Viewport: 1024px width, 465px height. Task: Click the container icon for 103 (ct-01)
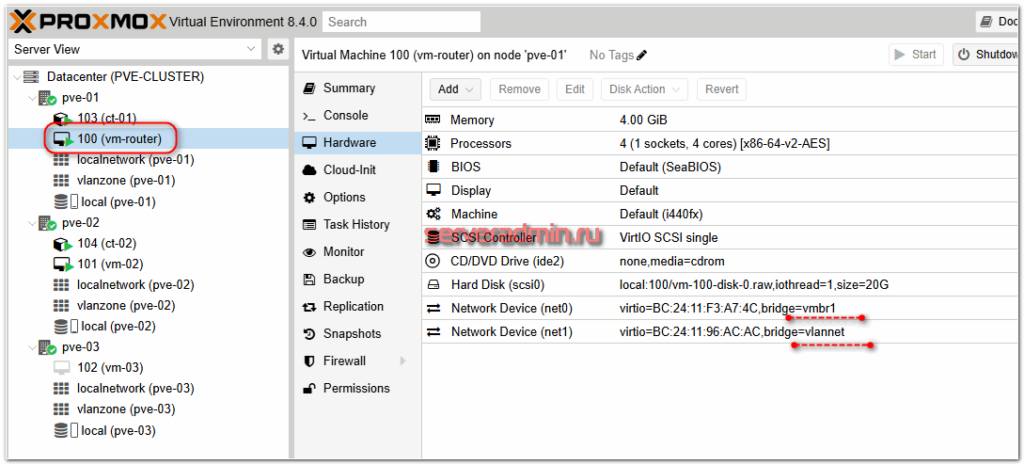coord(62,118)
